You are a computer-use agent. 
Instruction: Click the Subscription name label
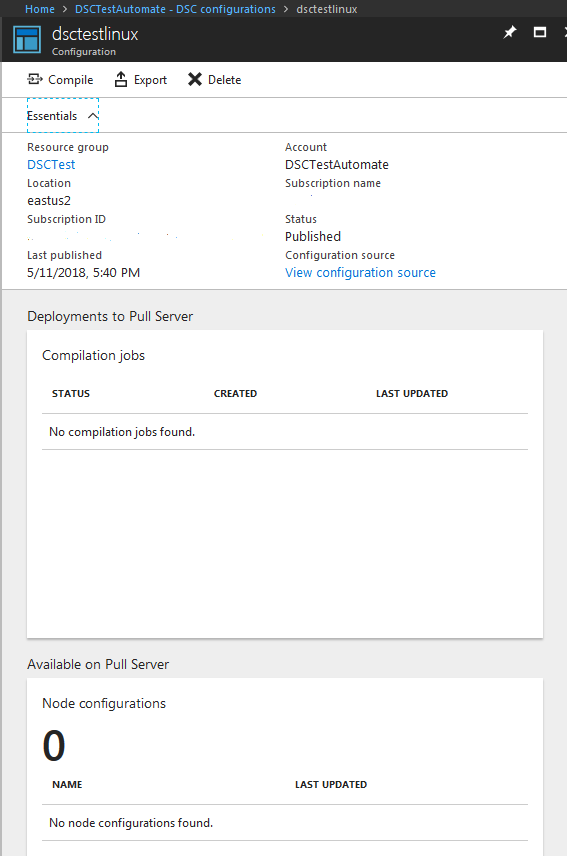(333, 183)
